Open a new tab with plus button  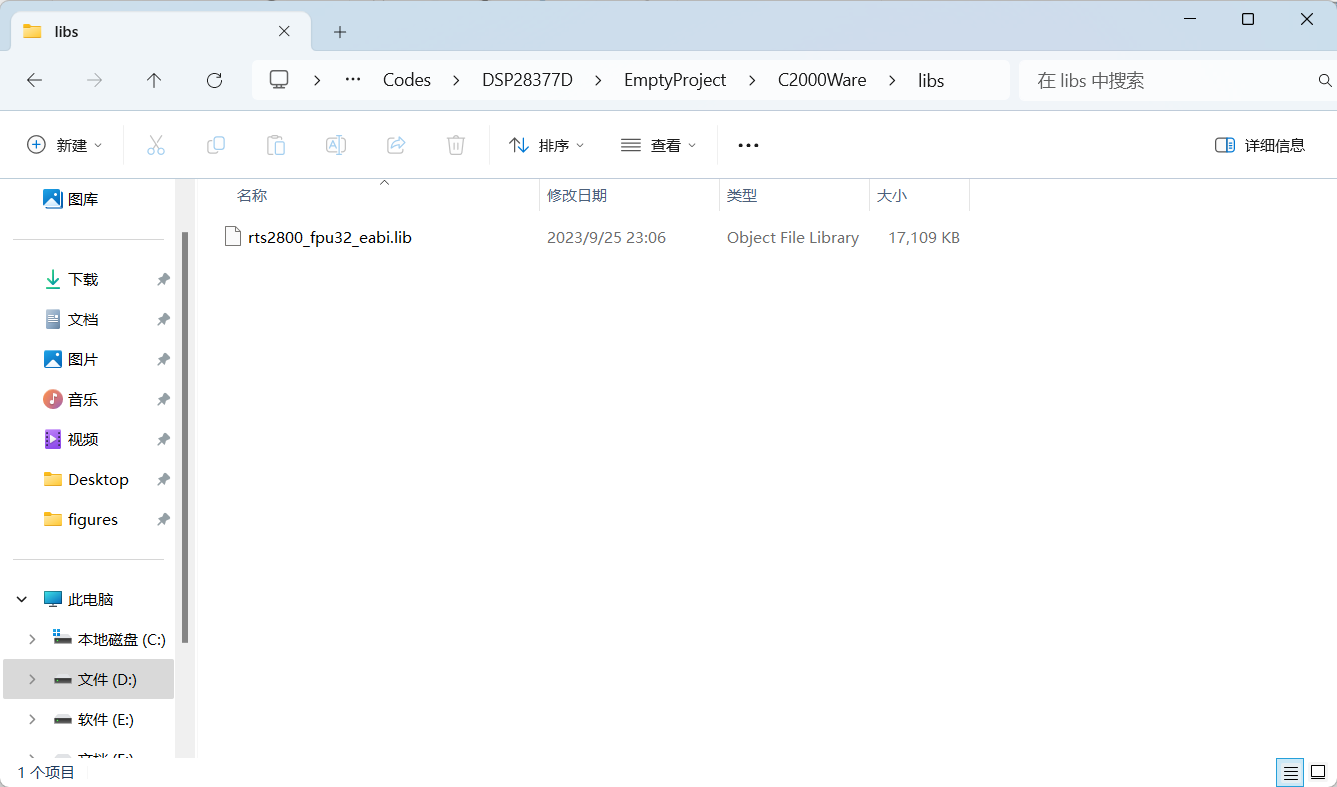tap(340, 32)
